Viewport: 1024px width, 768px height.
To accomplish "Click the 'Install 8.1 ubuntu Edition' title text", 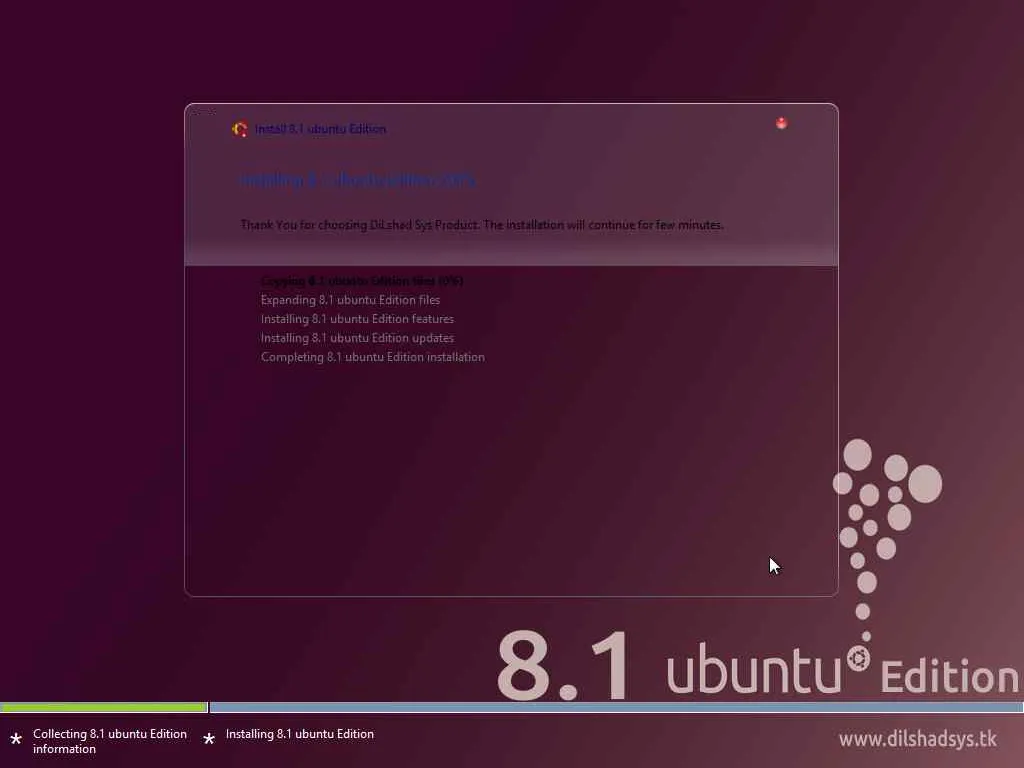I will pos(320,129).
